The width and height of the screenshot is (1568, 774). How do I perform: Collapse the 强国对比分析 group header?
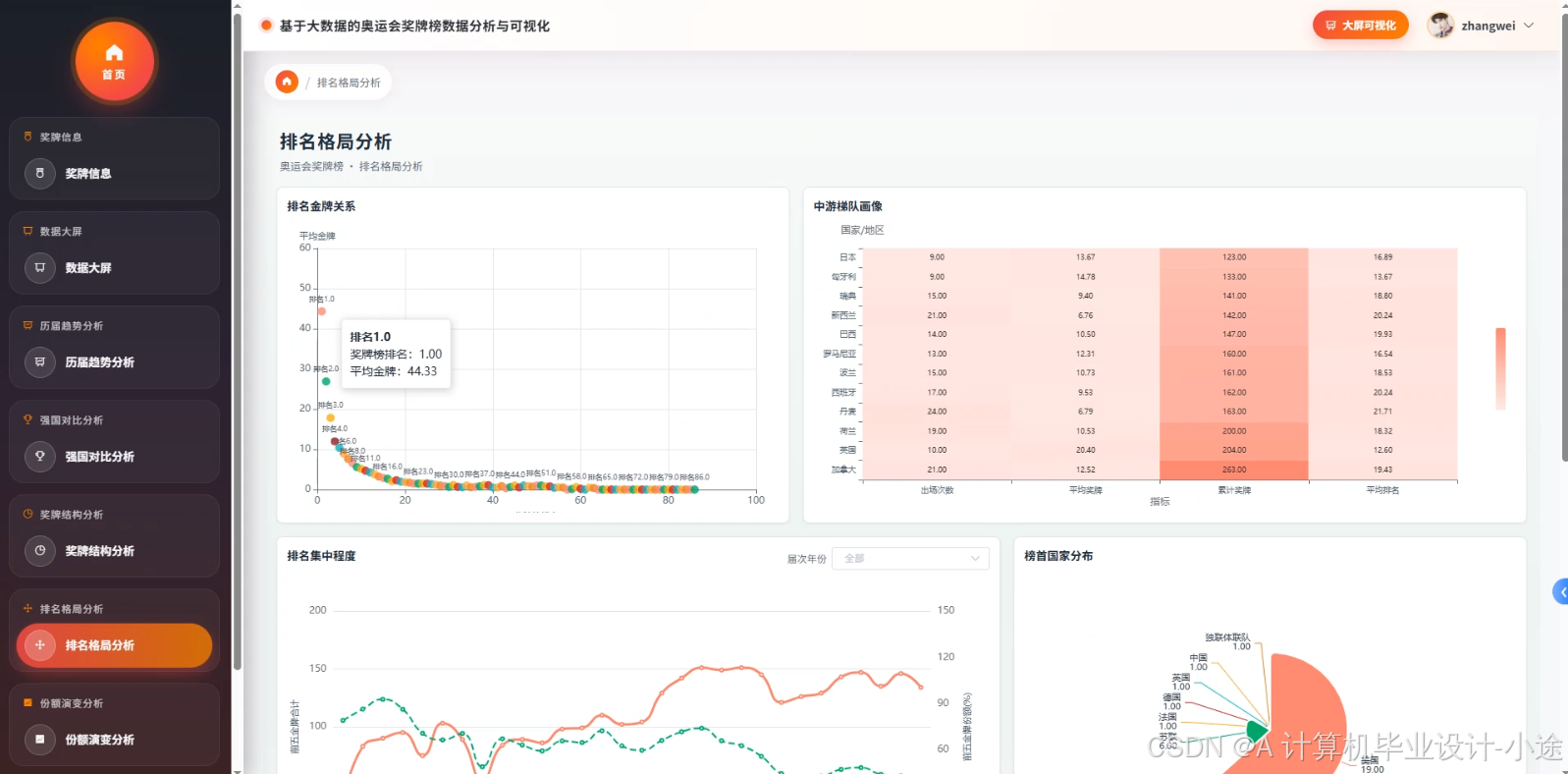[x=114, y=420]
